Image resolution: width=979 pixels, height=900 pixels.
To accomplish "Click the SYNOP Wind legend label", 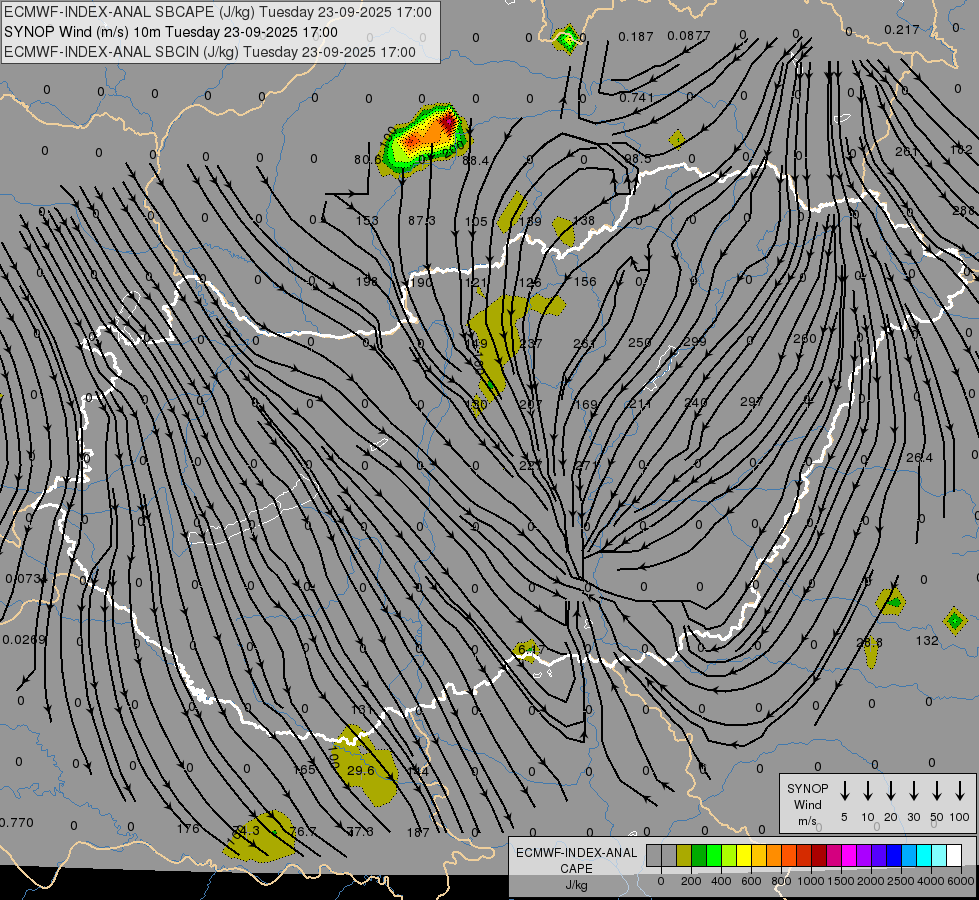I will [807, 796].
